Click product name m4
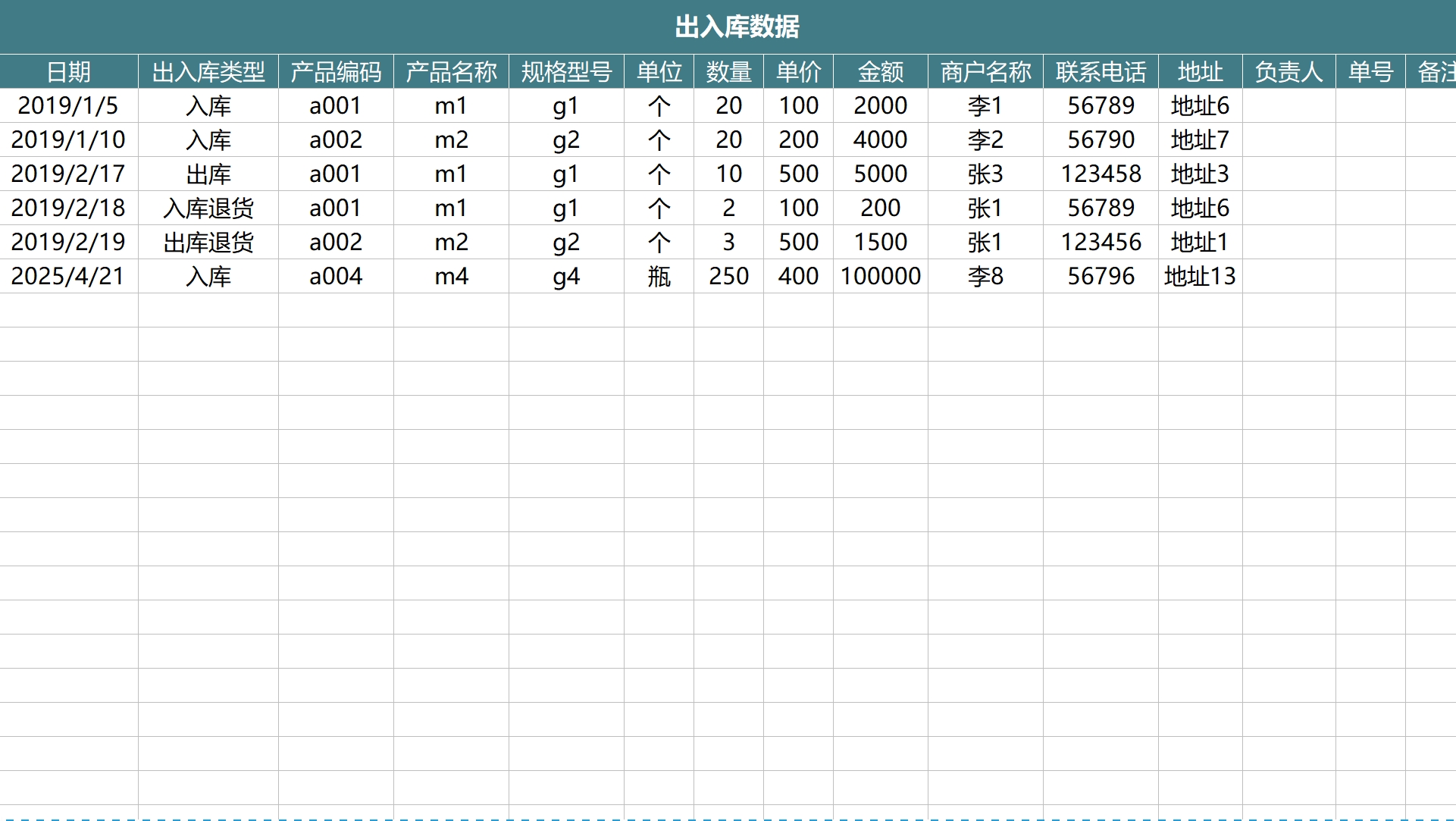The image size is (1456, 821). point(451,276)
